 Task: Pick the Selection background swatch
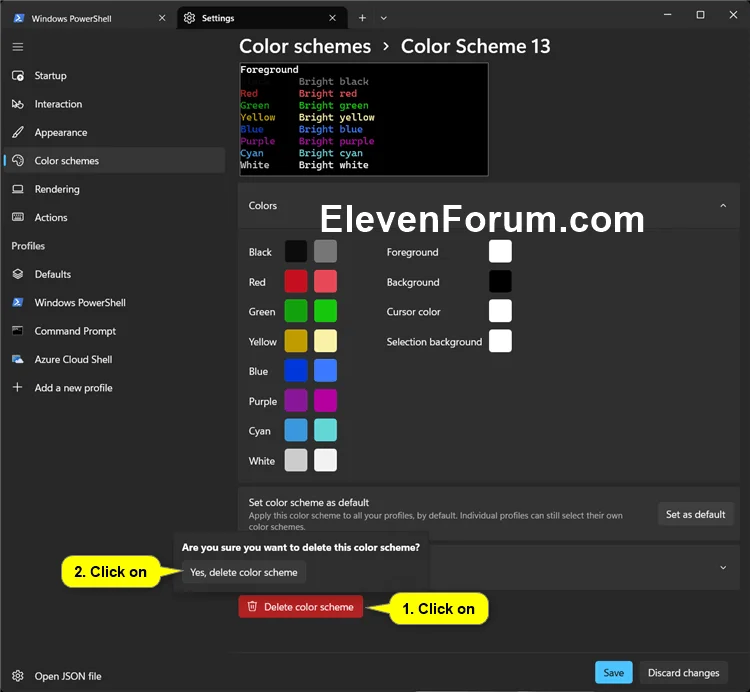(x=500, y=341)
